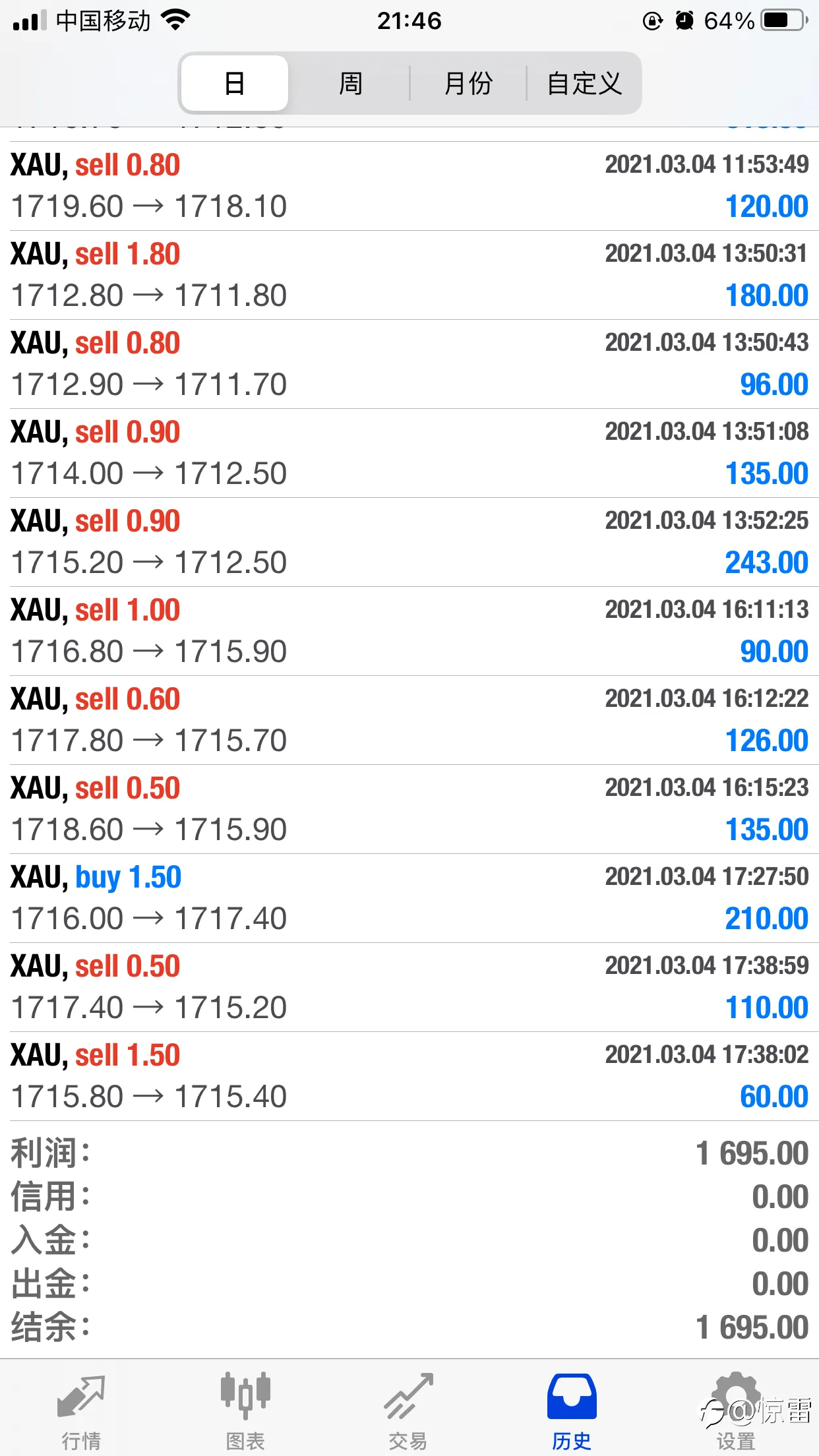
Task: Tap the 结余 balance summary row
Action: pyautogui.click(x=409, y=1327)
